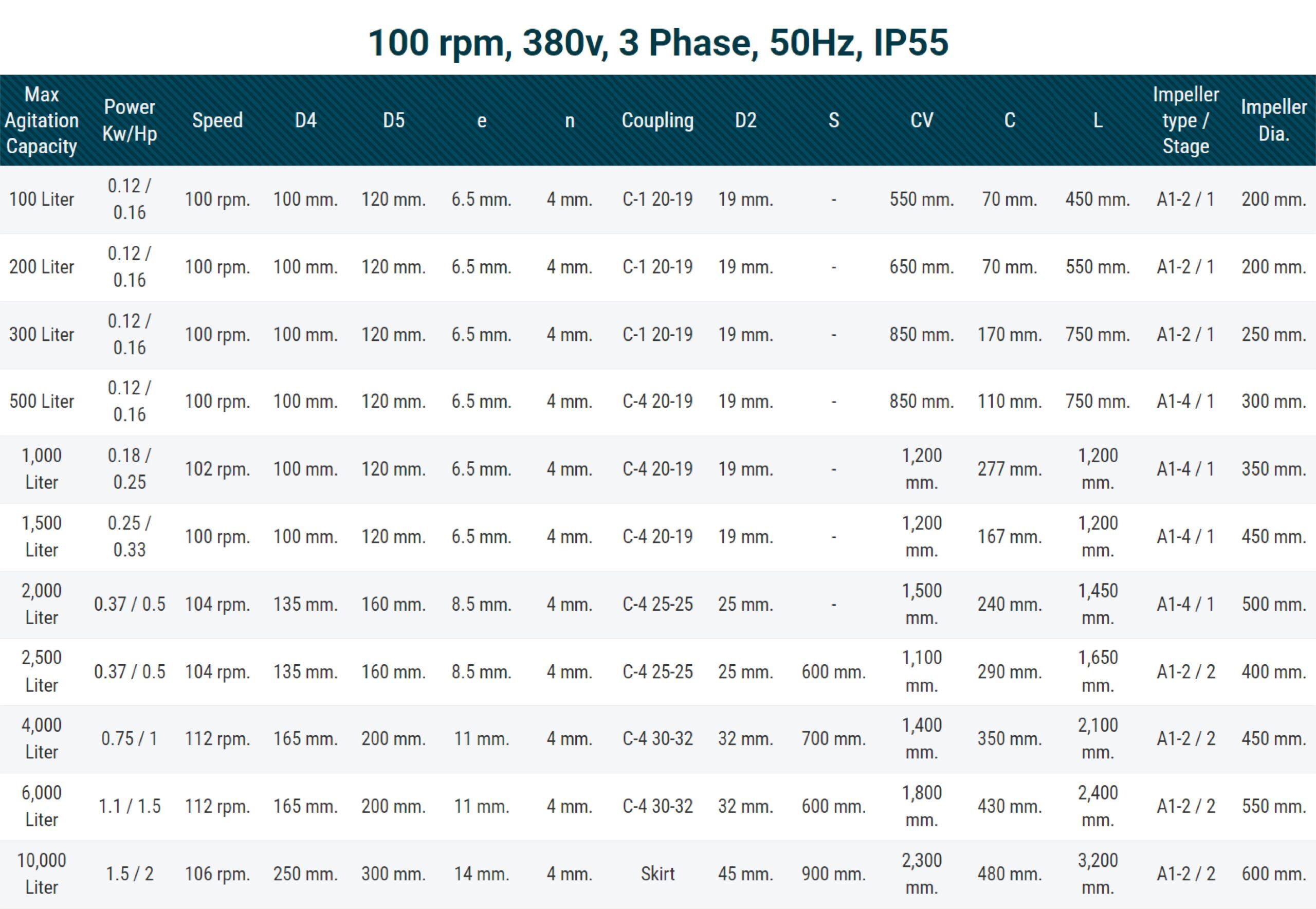Viewport: 1316px width, 909px height.
Task: Click the 2,300 mm. CV value
Action: pyautogui.click(x=921, y=873)
